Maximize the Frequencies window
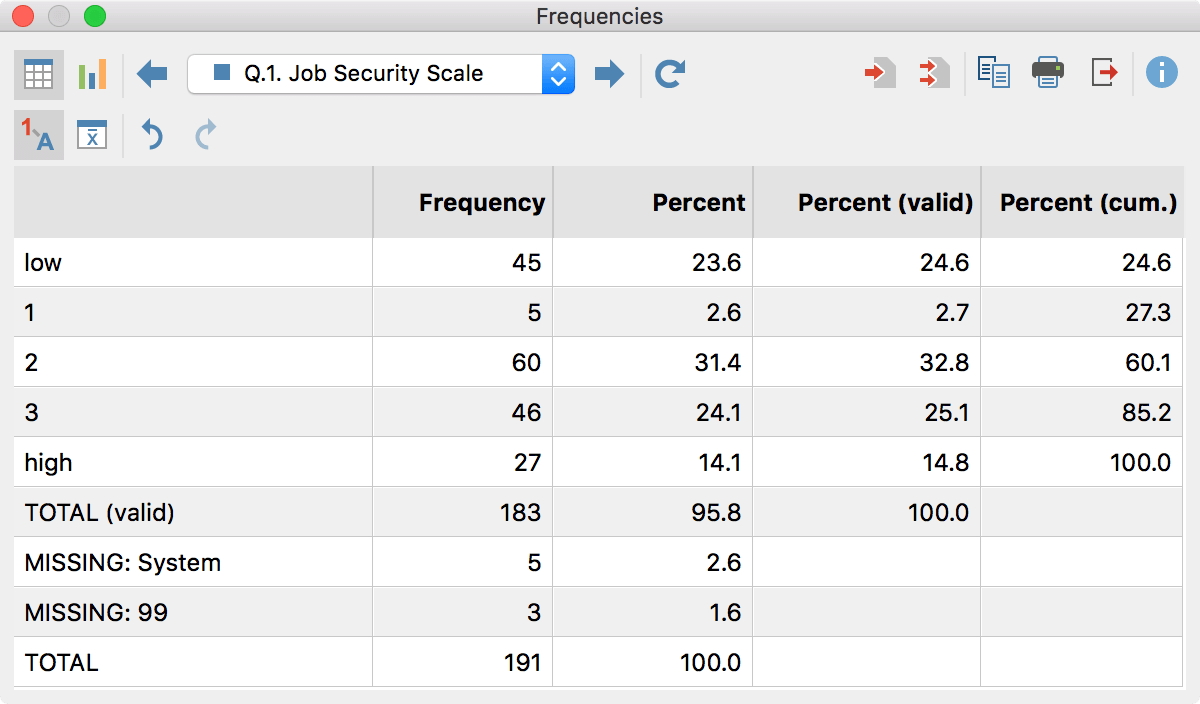 click(95, 16)
